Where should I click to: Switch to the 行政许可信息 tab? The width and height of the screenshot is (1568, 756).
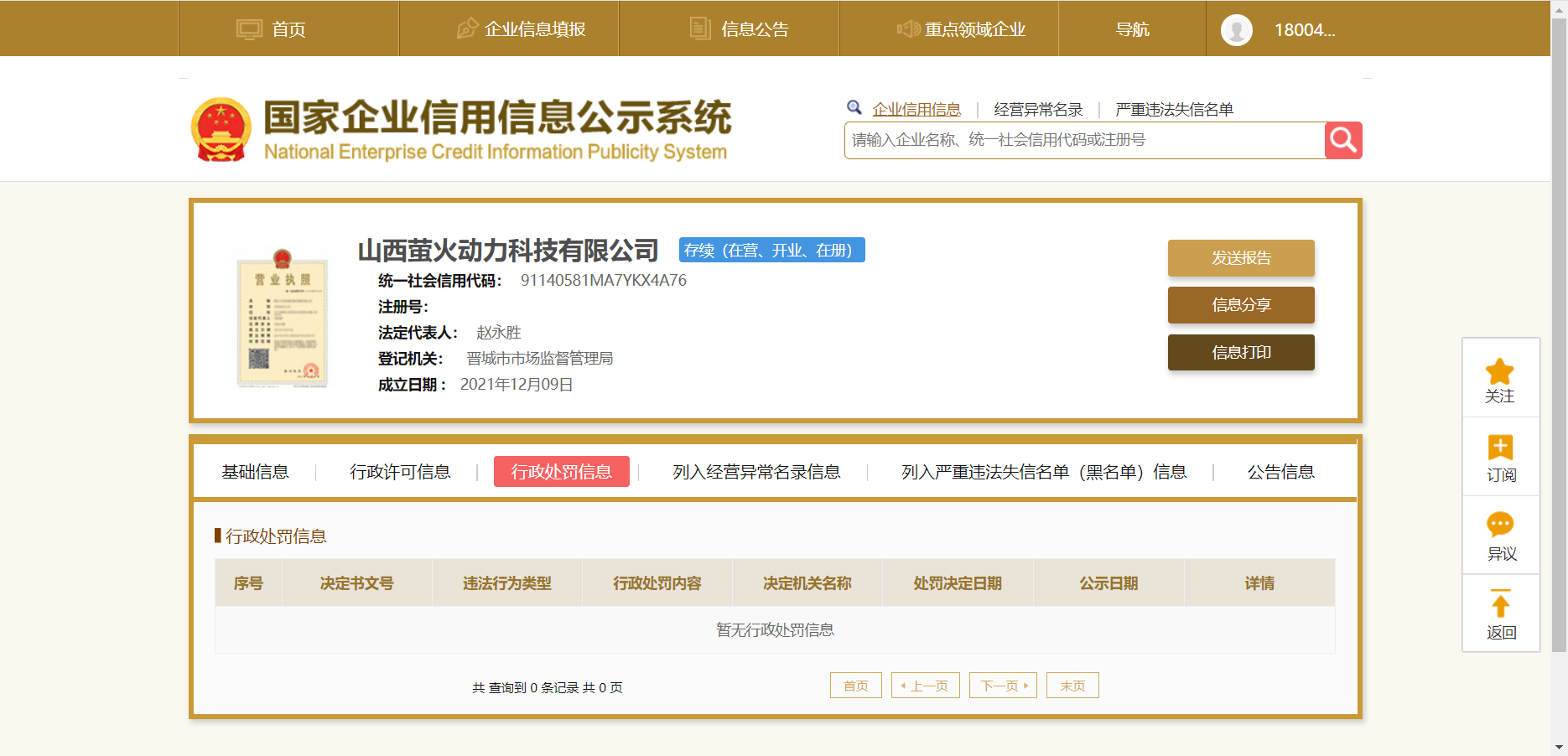[x=400, y=472]
